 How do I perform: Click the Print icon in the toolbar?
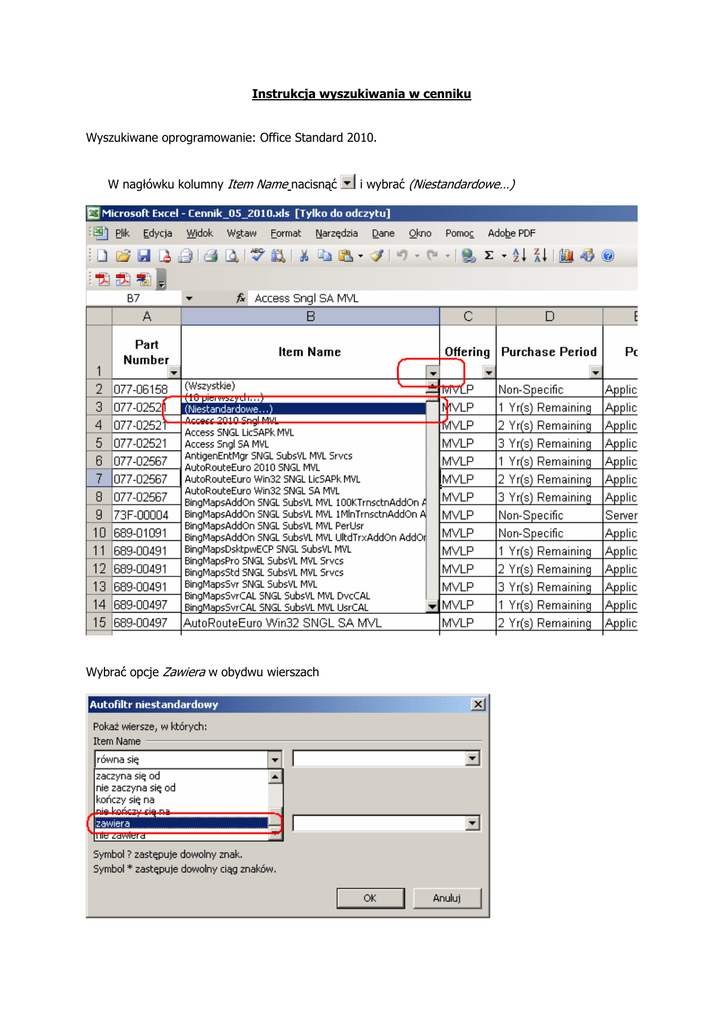tap(211, 256)
